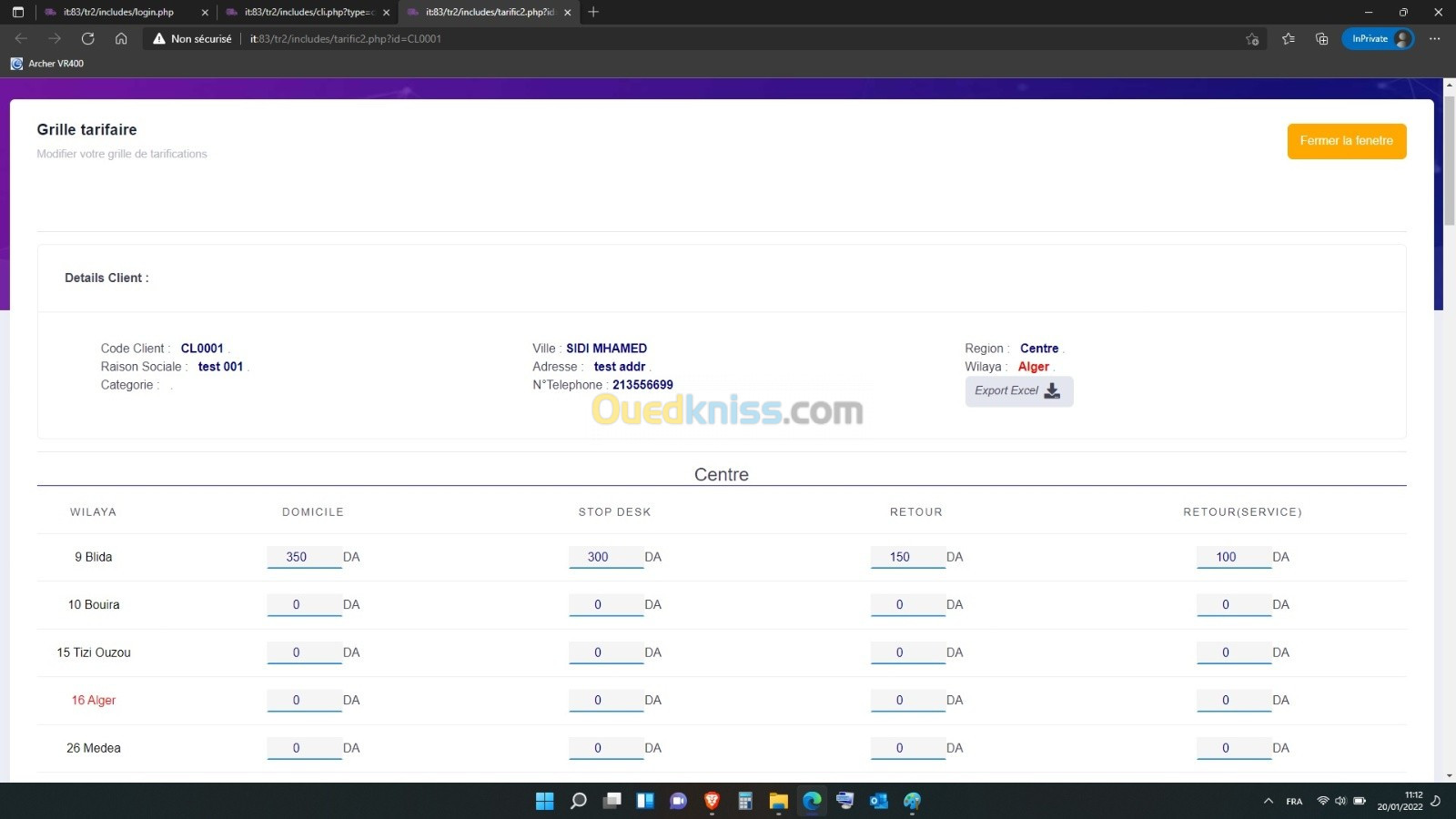Open the tab actions icon at top left

click(x=17, y=12)
